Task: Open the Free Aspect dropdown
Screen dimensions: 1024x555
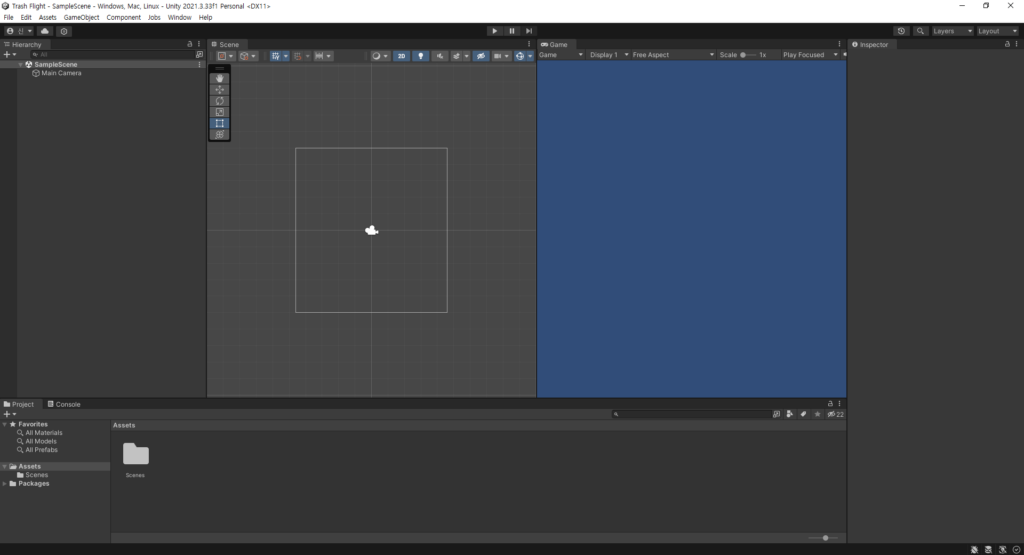Action: 672,55
